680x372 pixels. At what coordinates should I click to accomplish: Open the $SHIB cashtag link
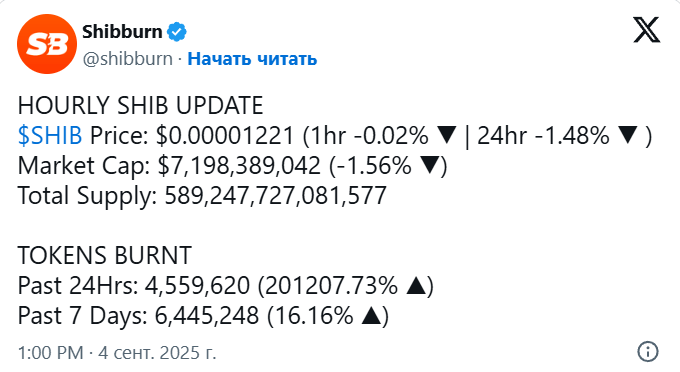[50, 136]
